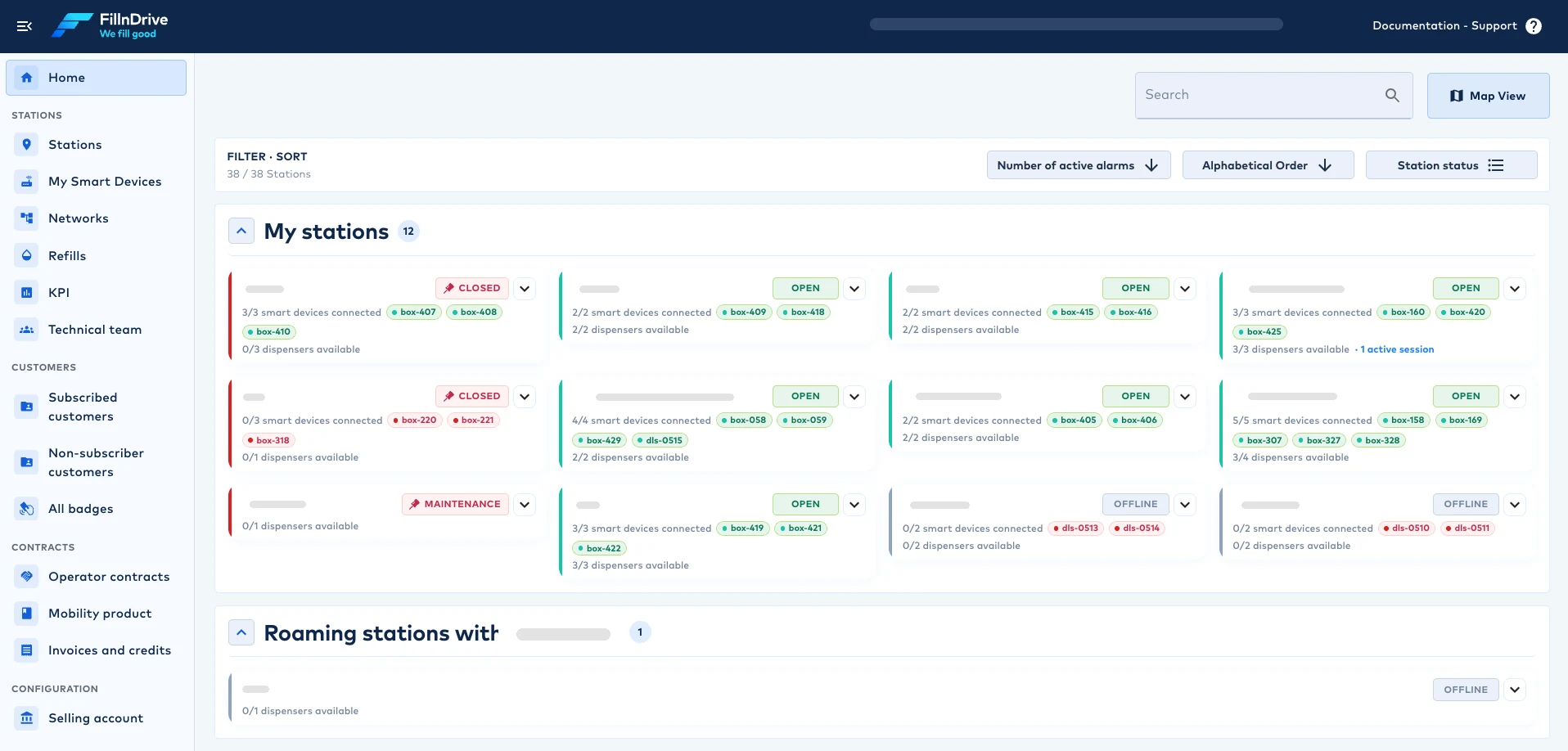This screenshot has width=1568, height=751.
Task: Click the Mobility product icon
Action: click(x=27, y=613)
